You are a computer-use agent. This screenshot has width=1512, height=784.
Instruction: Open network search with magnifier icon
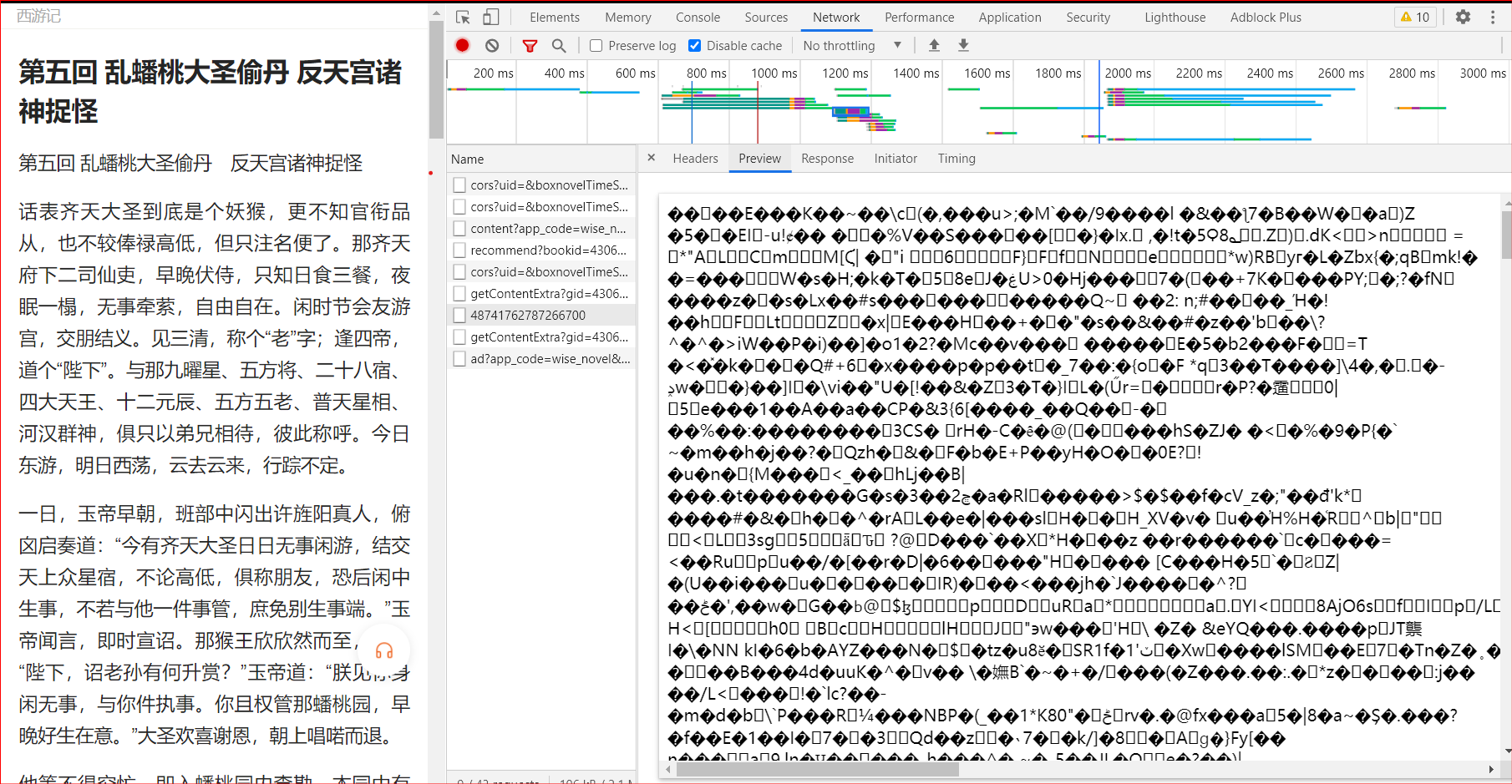(x=559, y=45)
